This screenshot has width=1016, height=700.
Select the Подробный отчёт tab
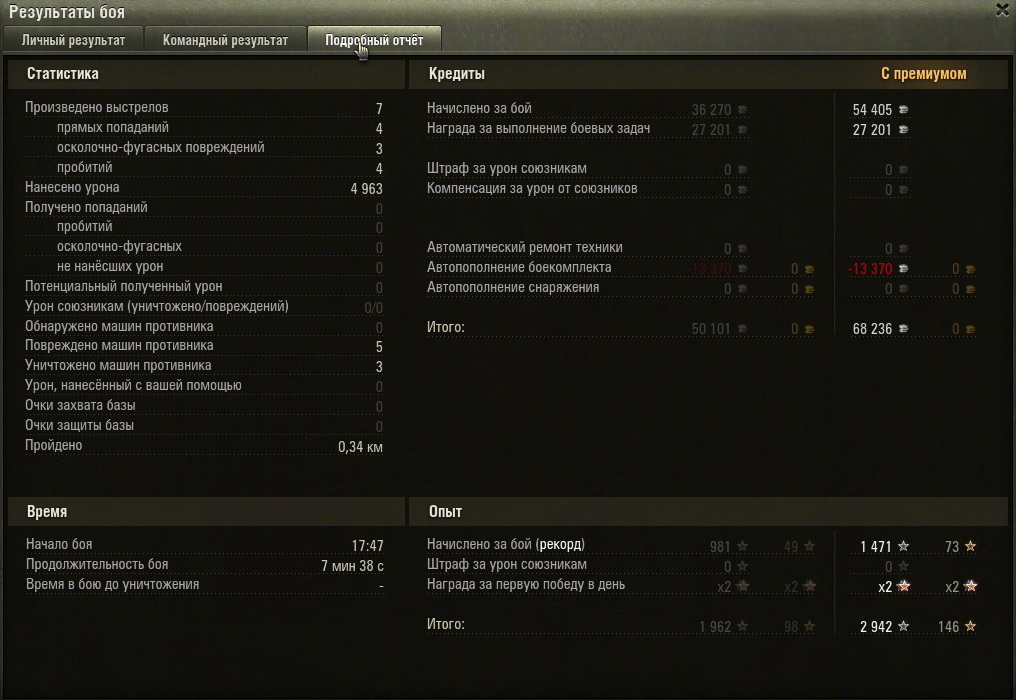click(x=374, y=40)
